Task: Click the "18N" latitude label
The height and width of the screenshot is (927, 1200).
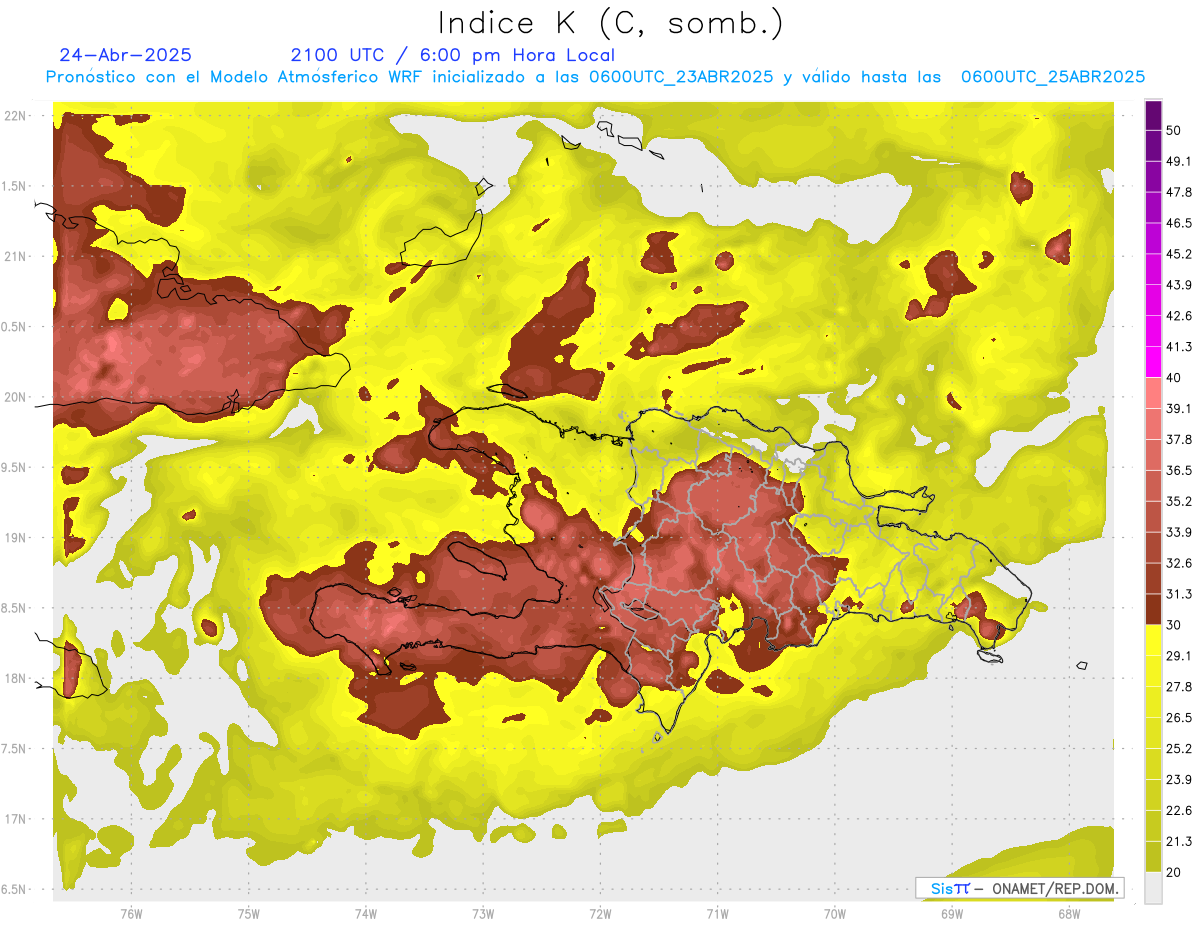Action: tap(15, 678)
